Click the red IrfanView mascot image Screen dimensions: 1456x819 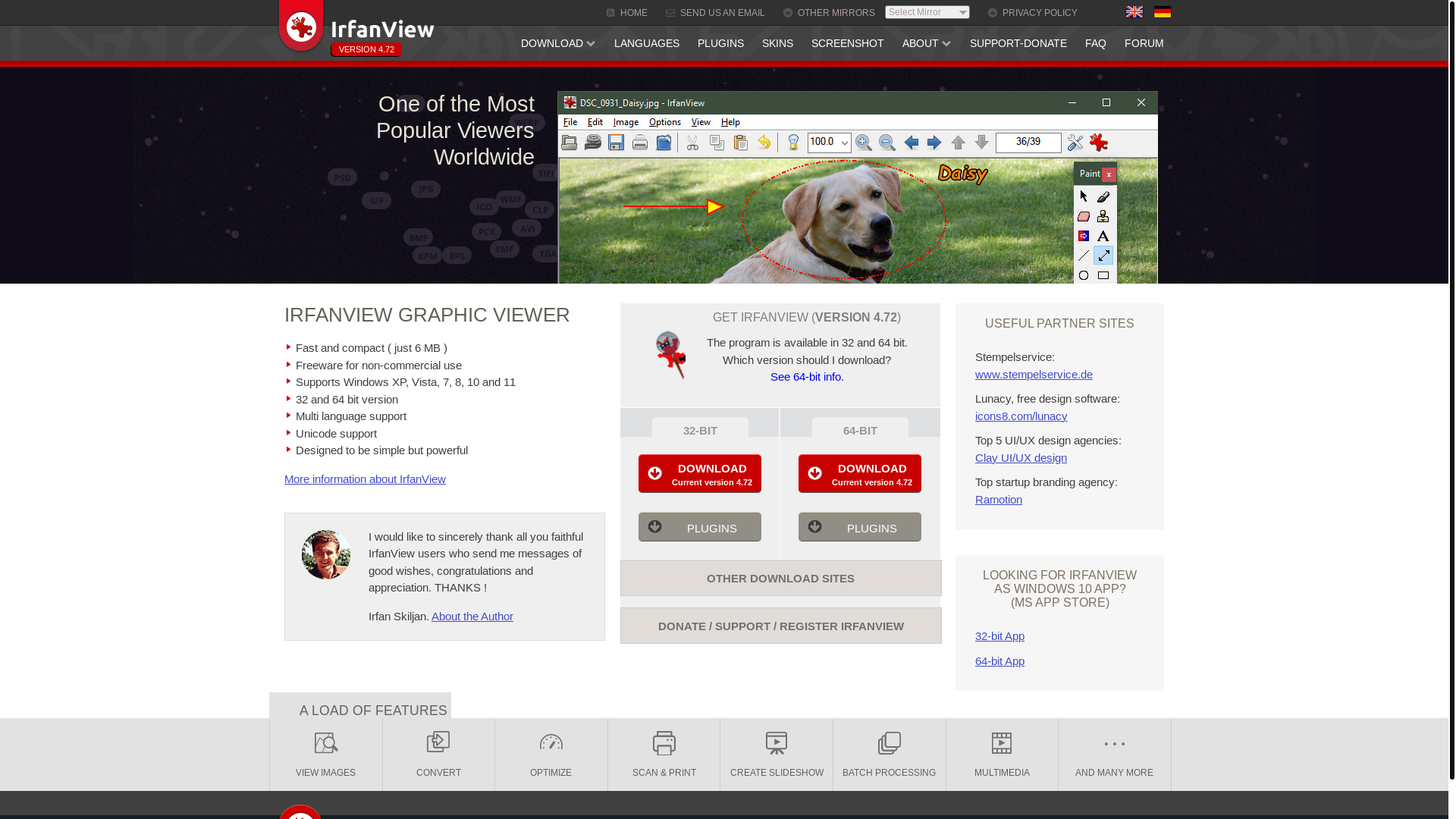(670, 355)
